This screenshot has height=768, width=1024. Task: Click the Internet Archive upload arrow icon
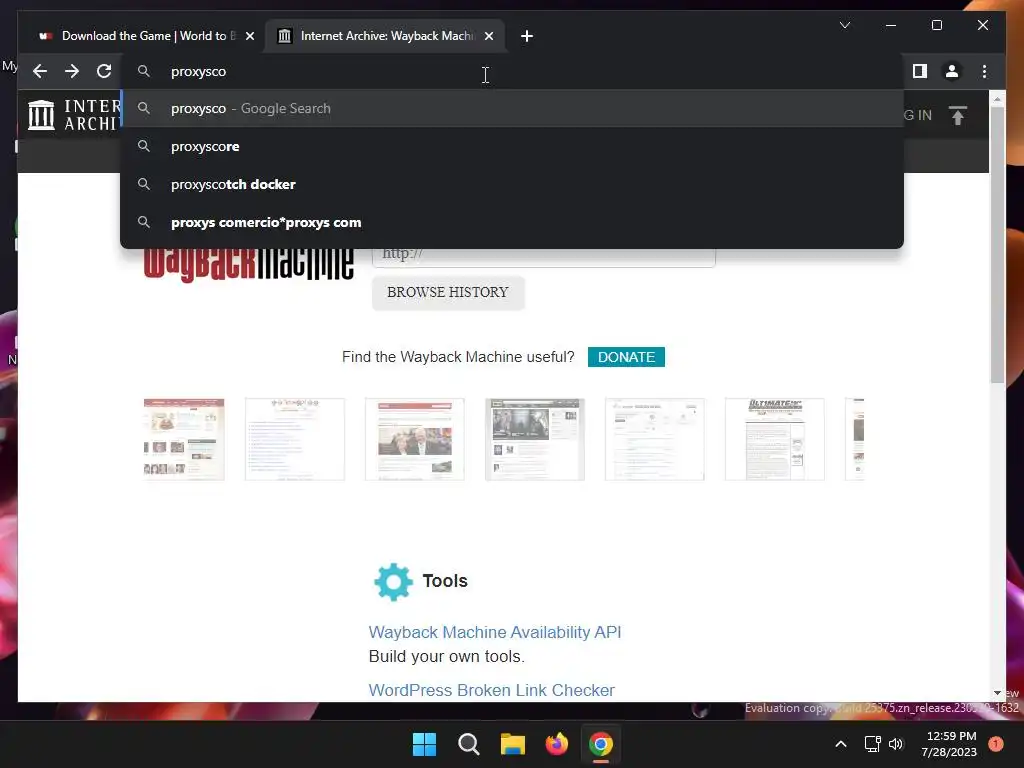pyautogui.click(x=957, y=116)
